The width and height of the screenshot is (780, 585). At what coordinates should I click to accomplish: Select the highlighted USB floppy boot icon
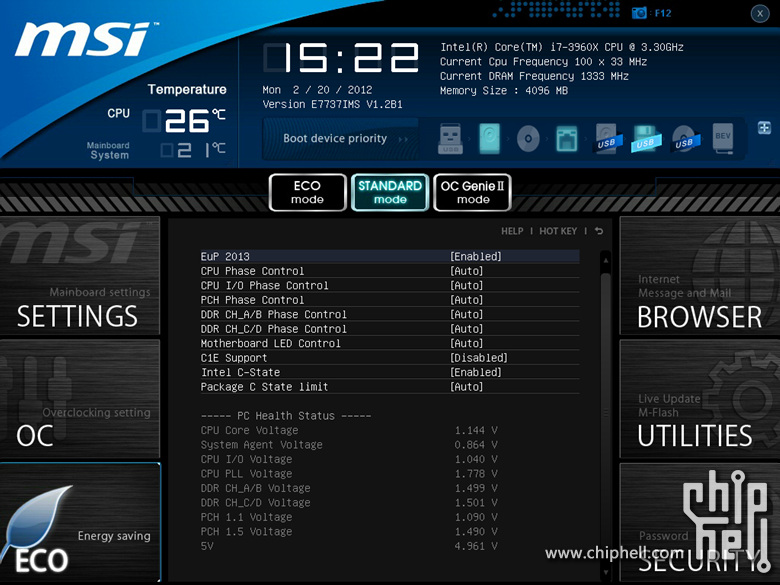point(646,139)
